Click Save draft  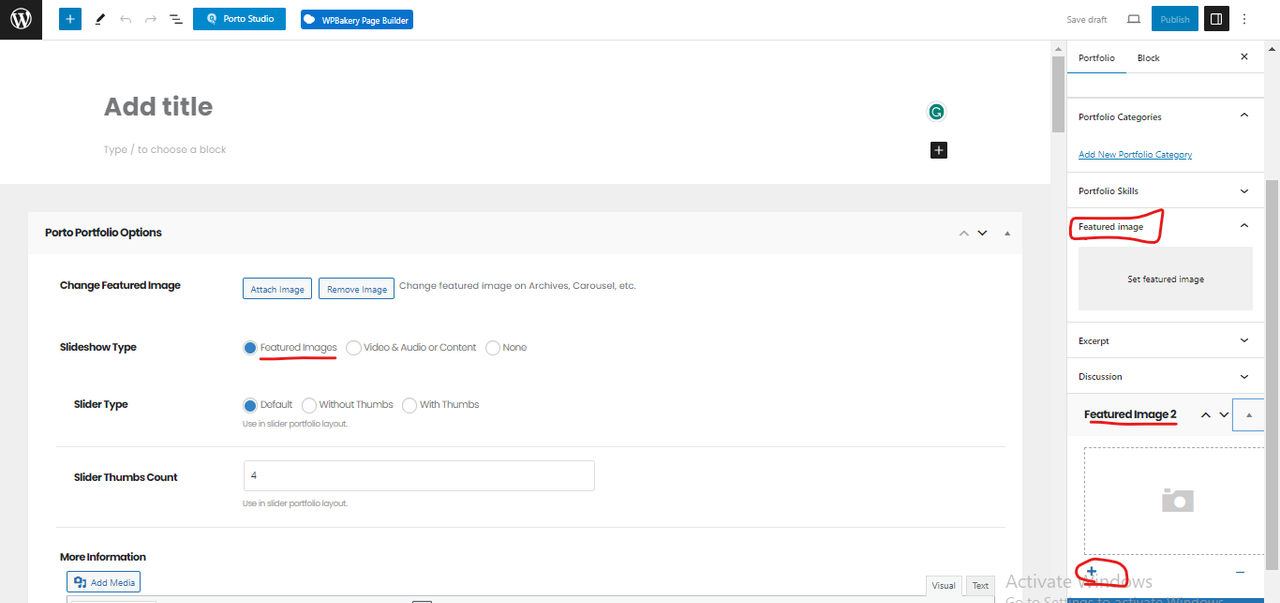coord(1087,19)
